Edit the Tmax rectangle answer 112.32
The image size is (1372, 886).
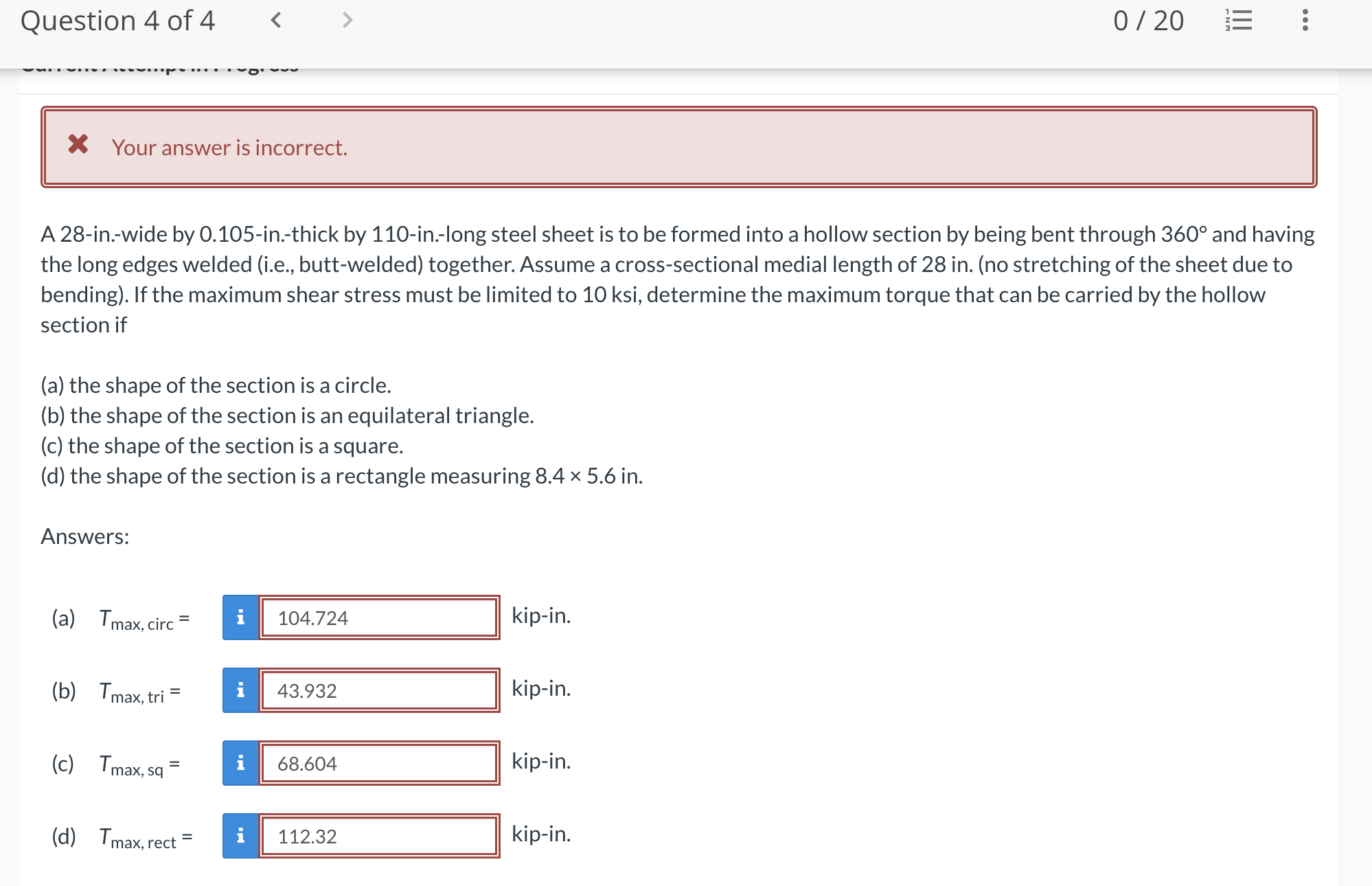tap(379, 836)
